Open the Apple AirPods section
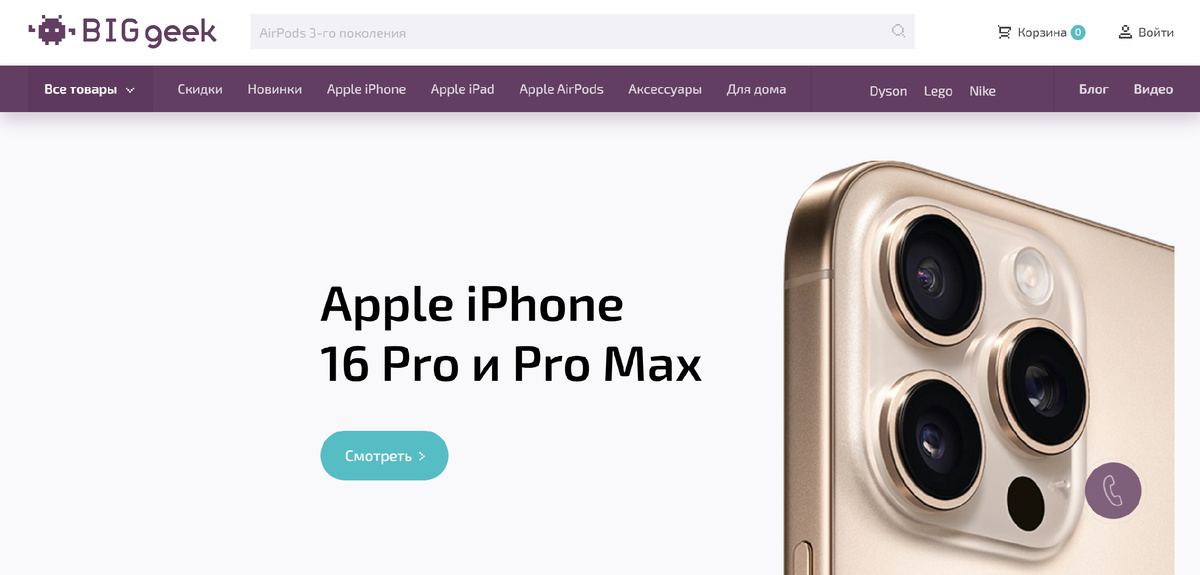The image size is (1200, 575). pos(561,89)
